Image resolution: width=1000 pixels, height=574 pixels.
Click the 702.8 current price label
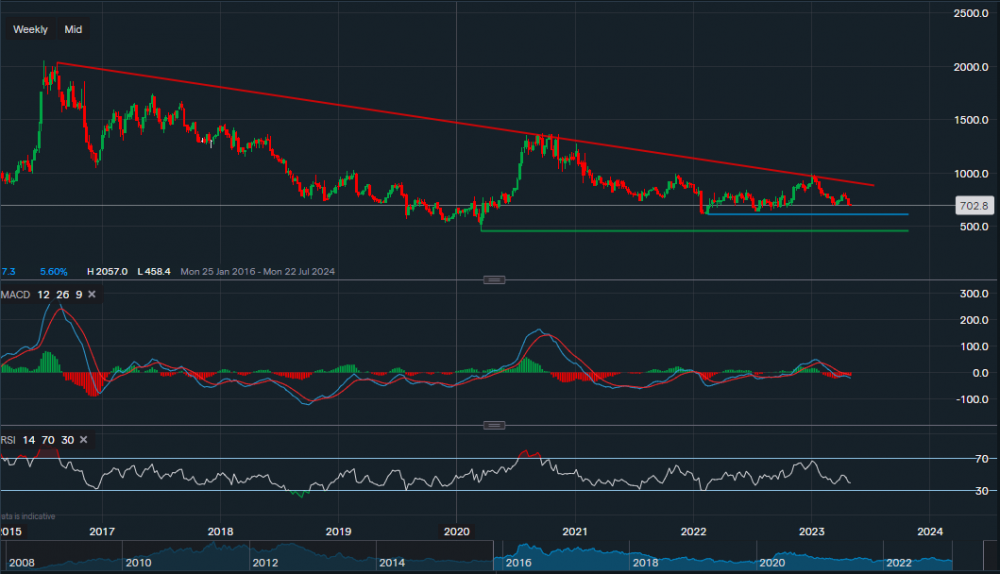pyautogui.click(x=973, y=205)
